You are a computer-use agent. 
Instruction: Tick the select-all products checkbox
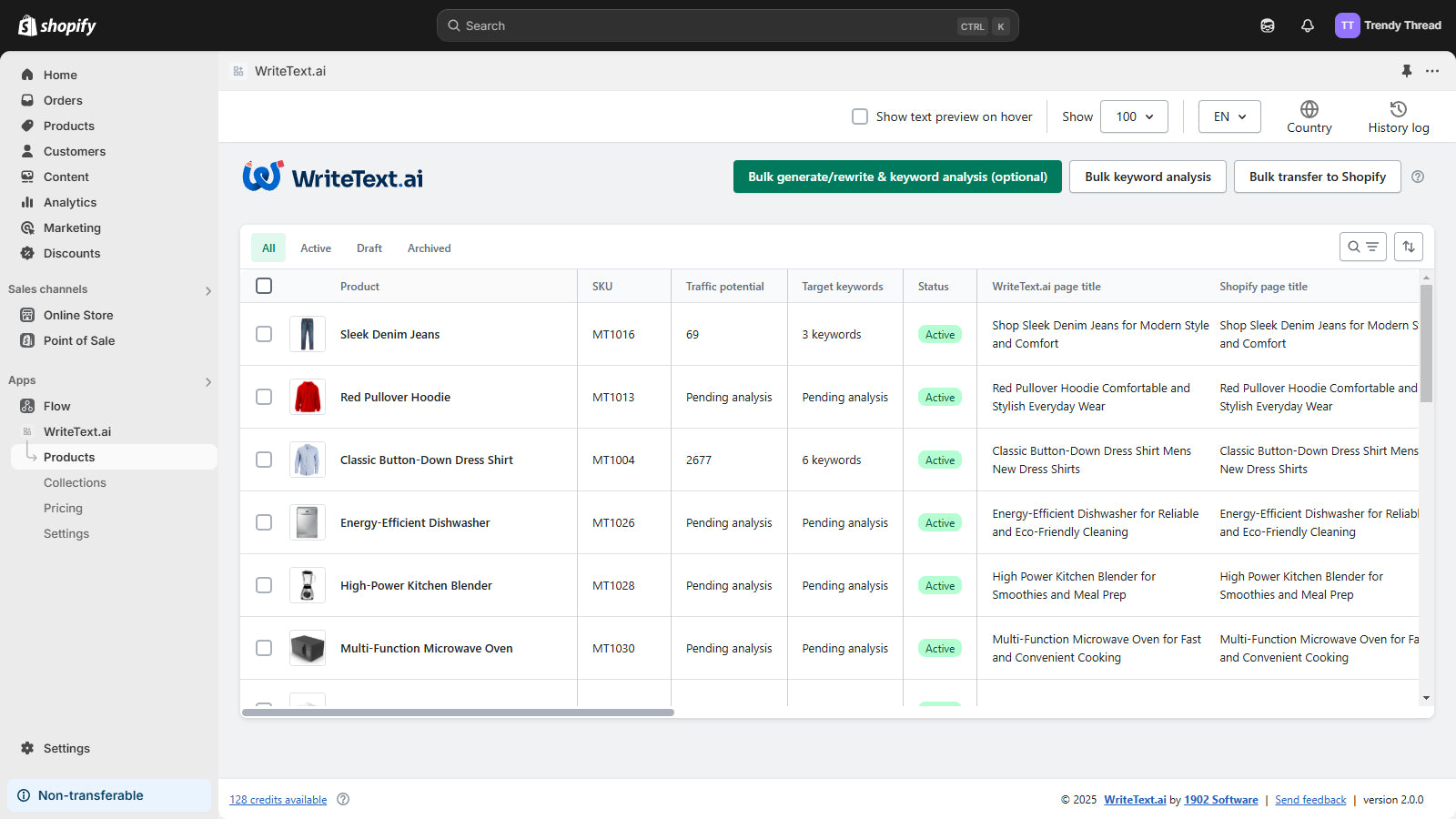(264, 286)
